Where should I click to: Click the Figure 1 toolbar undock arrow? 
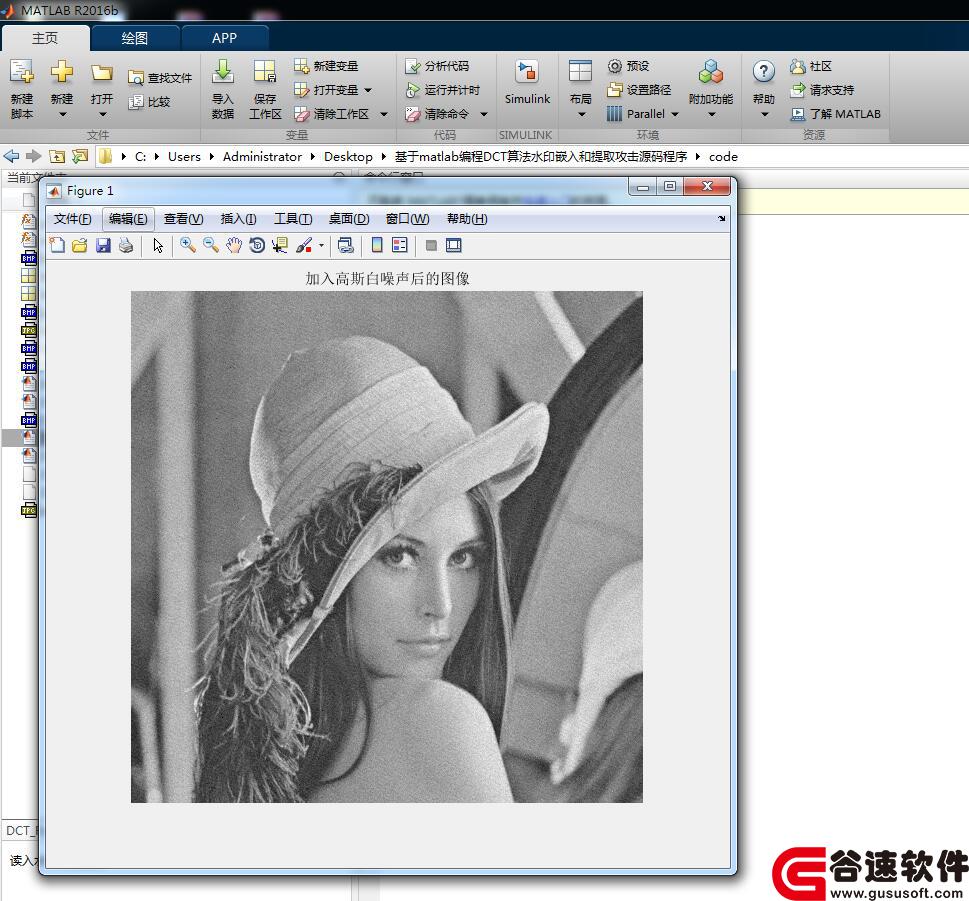tap(721, 218)
